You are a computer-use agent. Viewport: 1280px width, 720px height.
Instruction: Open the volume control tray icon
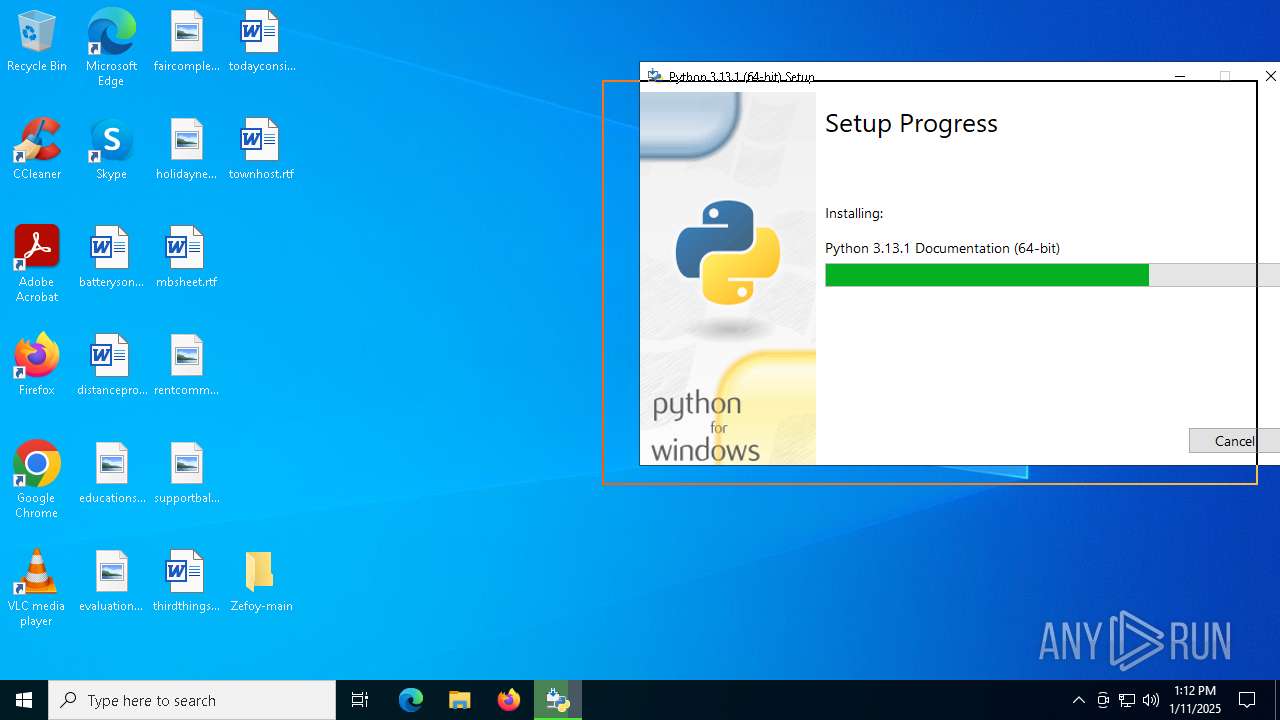point(1151,700)
